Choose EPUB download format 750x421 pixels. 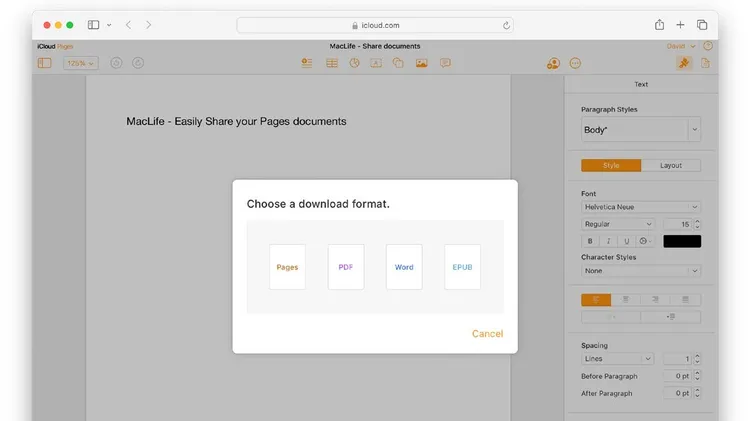click(463, 267)
